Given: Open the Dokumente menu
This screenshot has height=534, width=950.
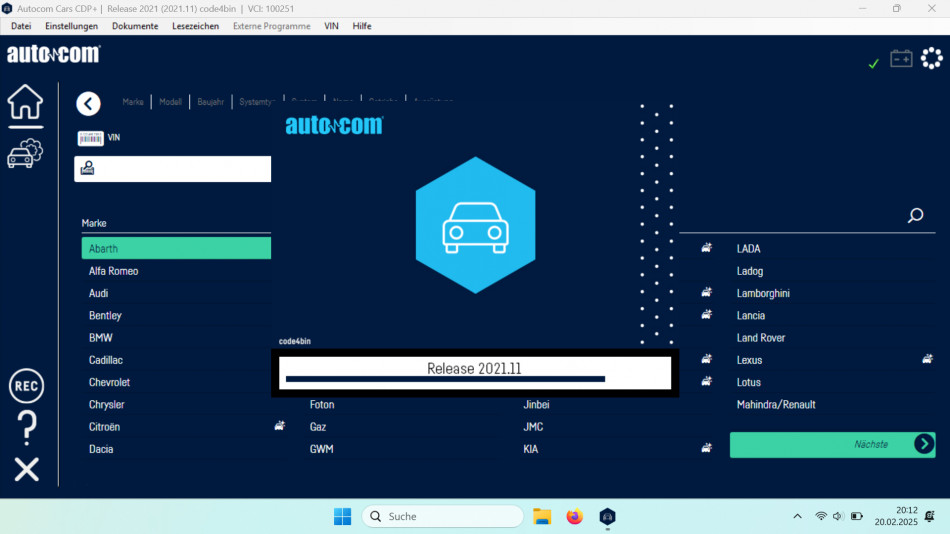Looking at the screenshot, I should [135, 26].
